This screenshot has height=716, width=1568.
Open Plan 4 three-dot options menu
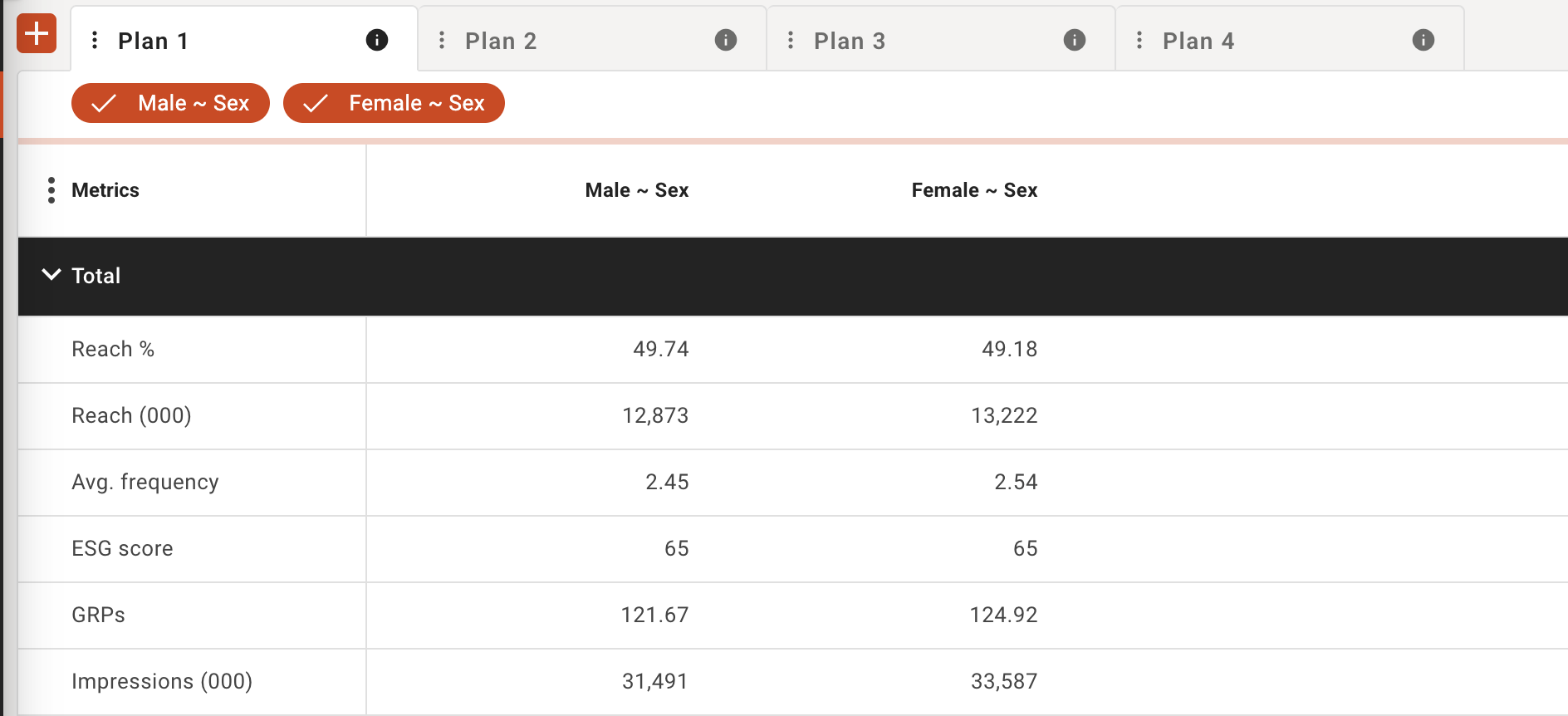pyautogui.click(x=1139, y=40)
